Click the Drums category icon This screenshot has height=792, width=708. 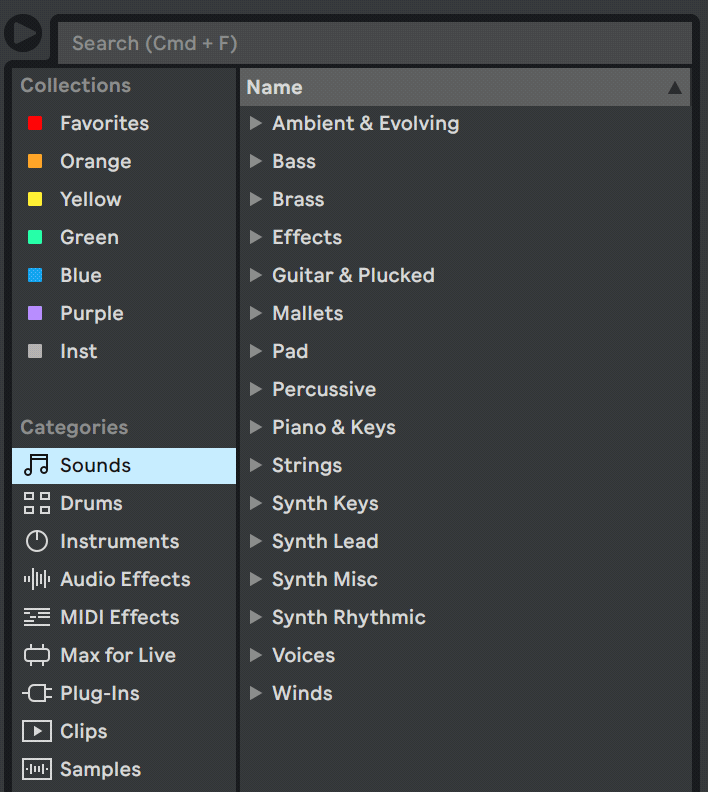pos(36,504)
